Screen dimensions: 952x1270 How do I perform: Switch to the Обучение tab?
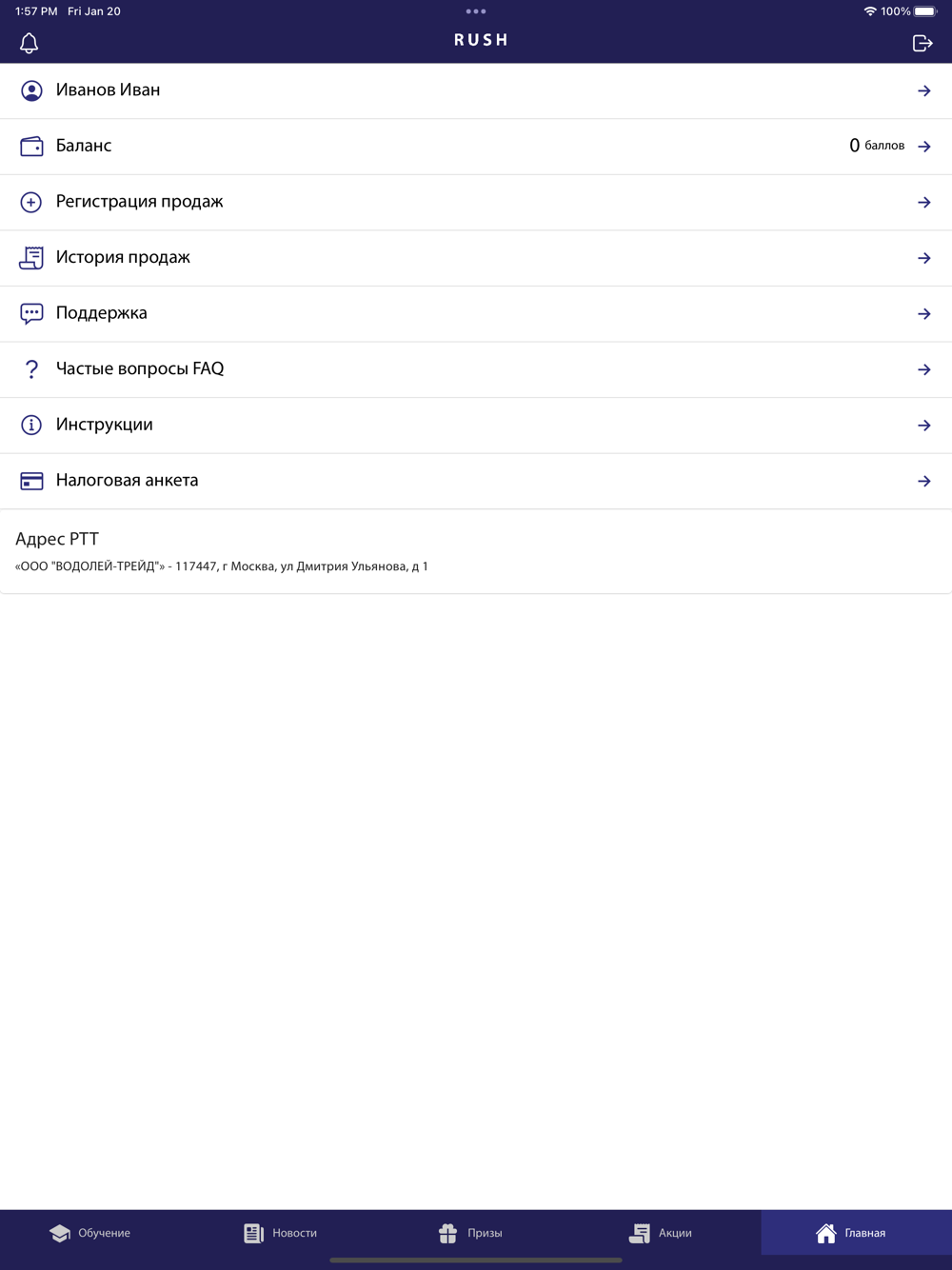[x=90, y=1233]
